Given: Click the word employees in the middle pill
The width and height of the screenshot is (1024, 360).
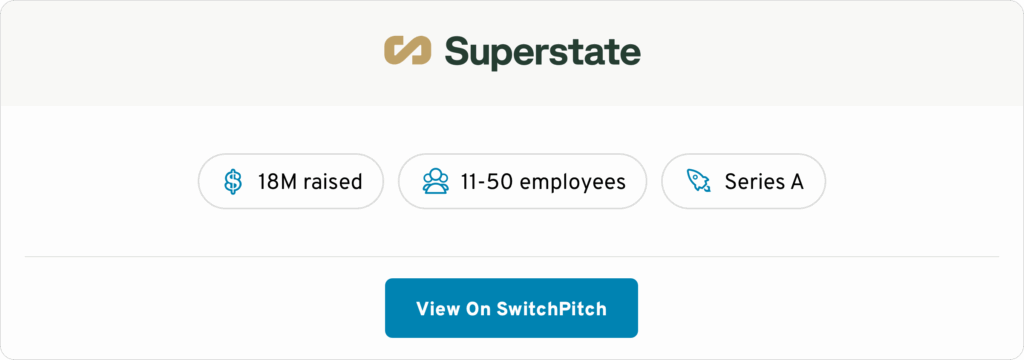Looking at the screenshot, I should pos(573,184).
